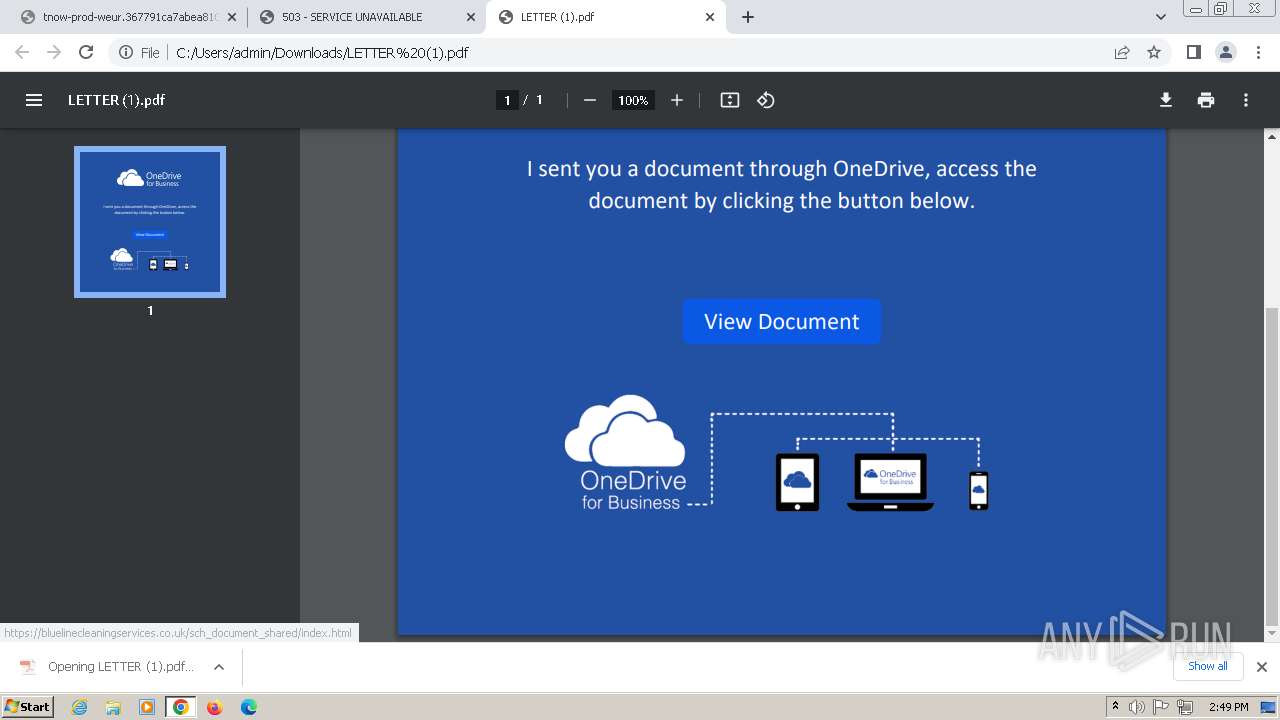The image size is (1280, 720).
Task: Open the PDF viewer more actions menu
Action: (x=1246, y=100)
